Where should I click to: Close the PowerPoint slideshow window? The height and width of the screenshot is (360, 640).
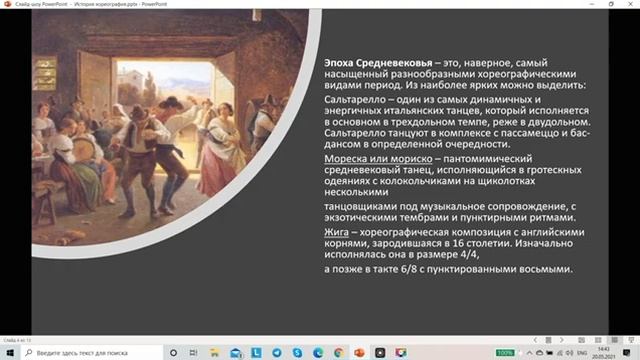pyautogui.click(x=630, y=4)
